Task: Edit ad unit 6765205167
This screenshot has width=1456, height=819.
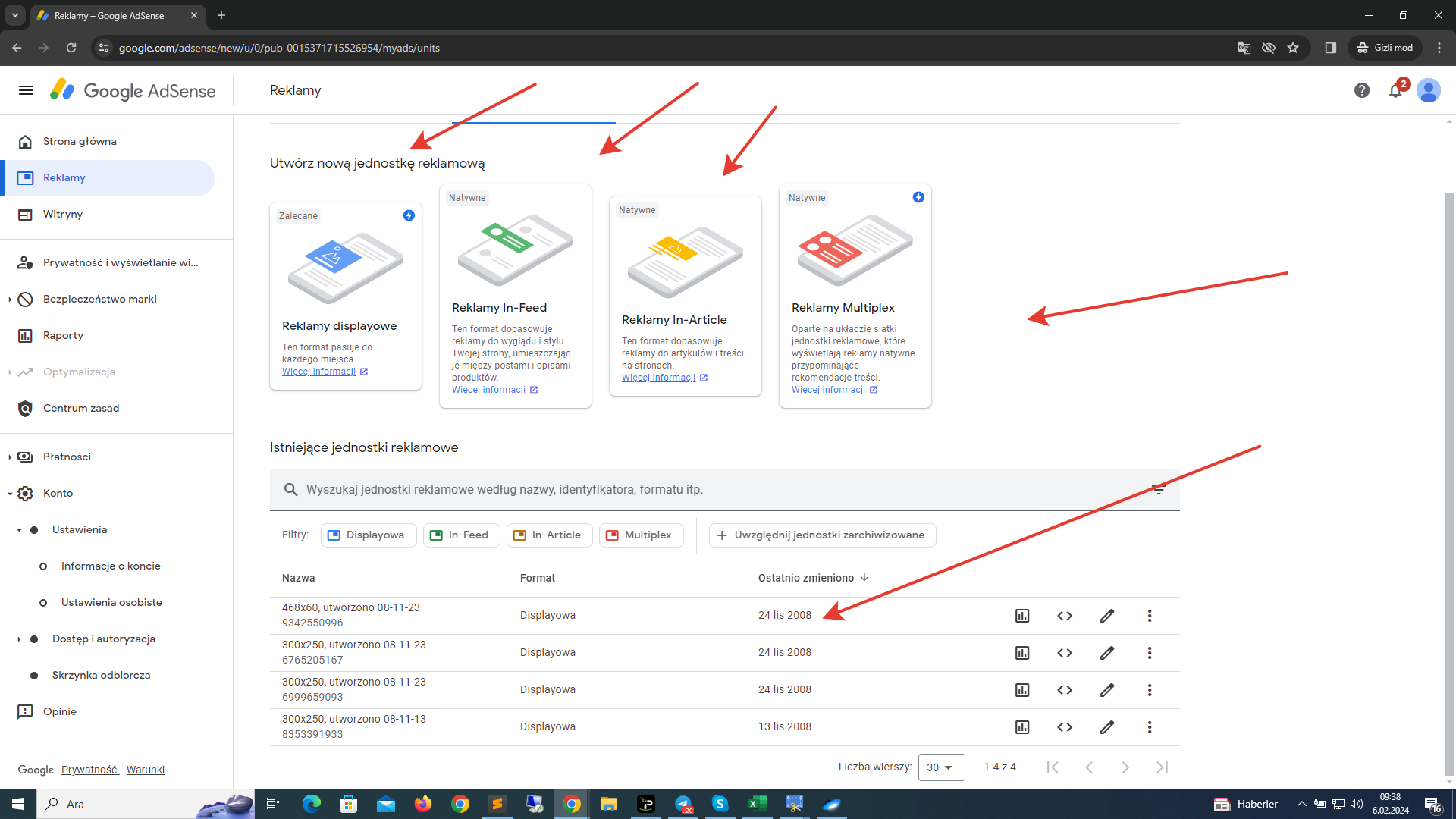Action: [1107, 653]
